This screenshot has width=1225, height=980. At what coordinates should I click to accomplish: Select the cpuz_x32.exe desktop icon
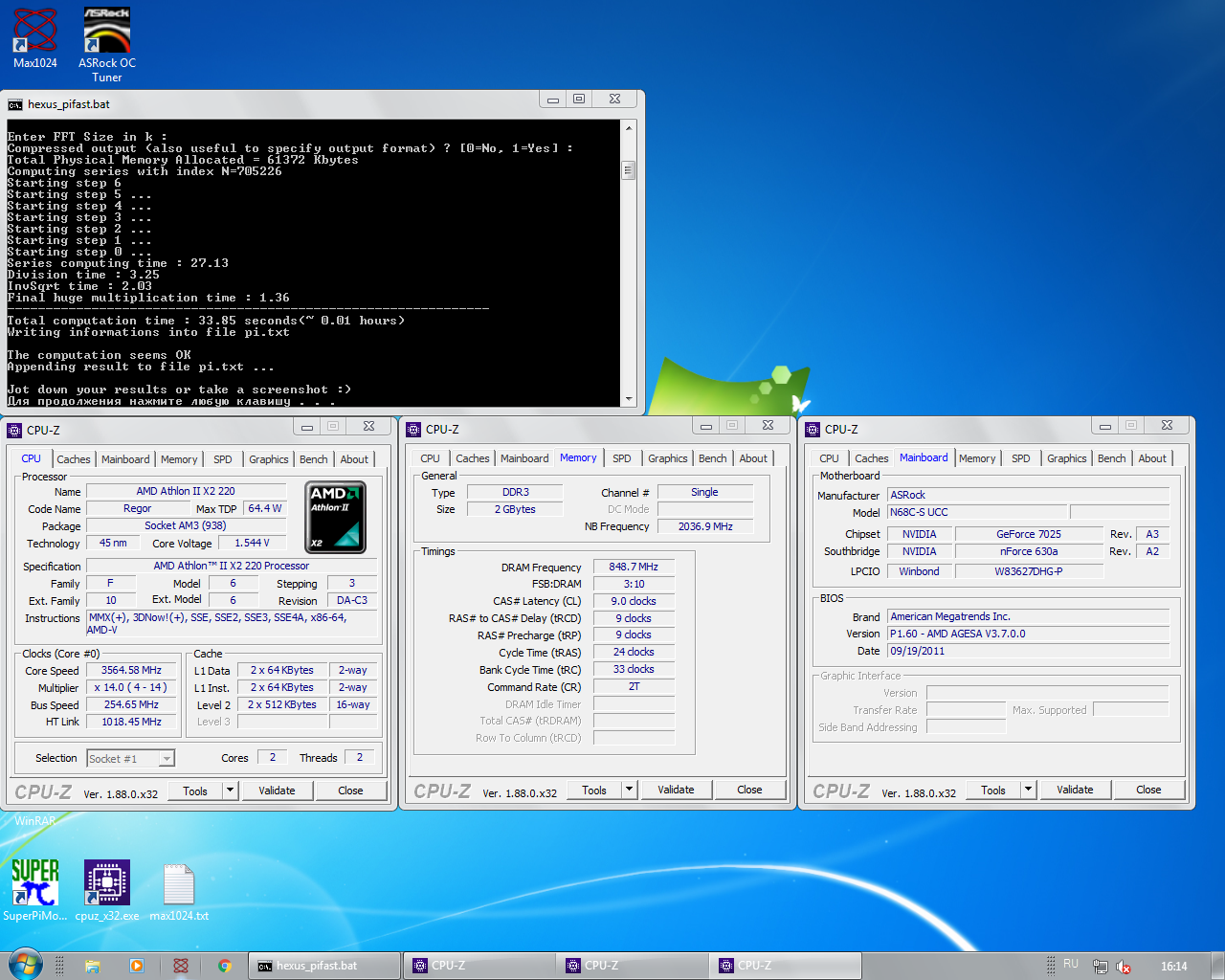click(107, 890)
